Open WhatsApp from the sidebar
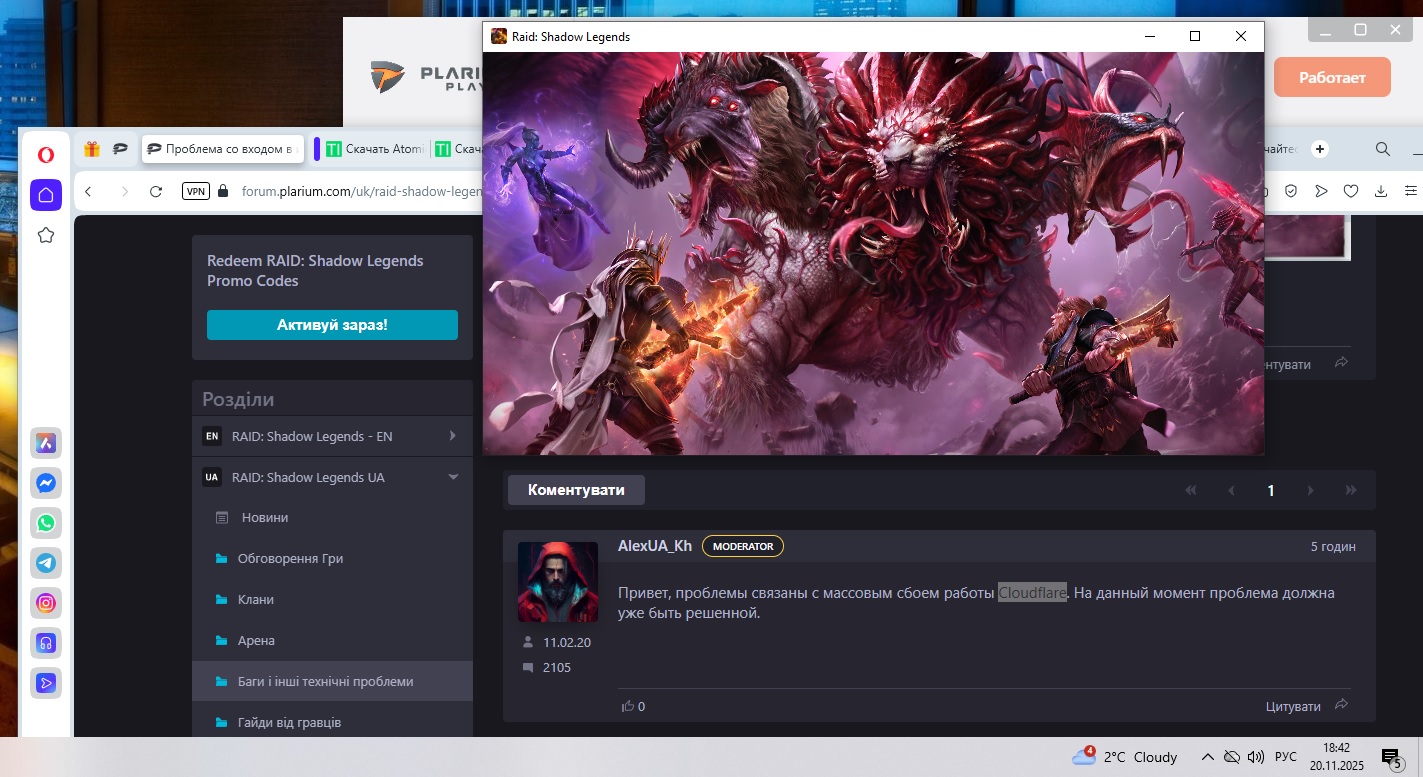Screen dimensions: 1423x777 [46, 523]
